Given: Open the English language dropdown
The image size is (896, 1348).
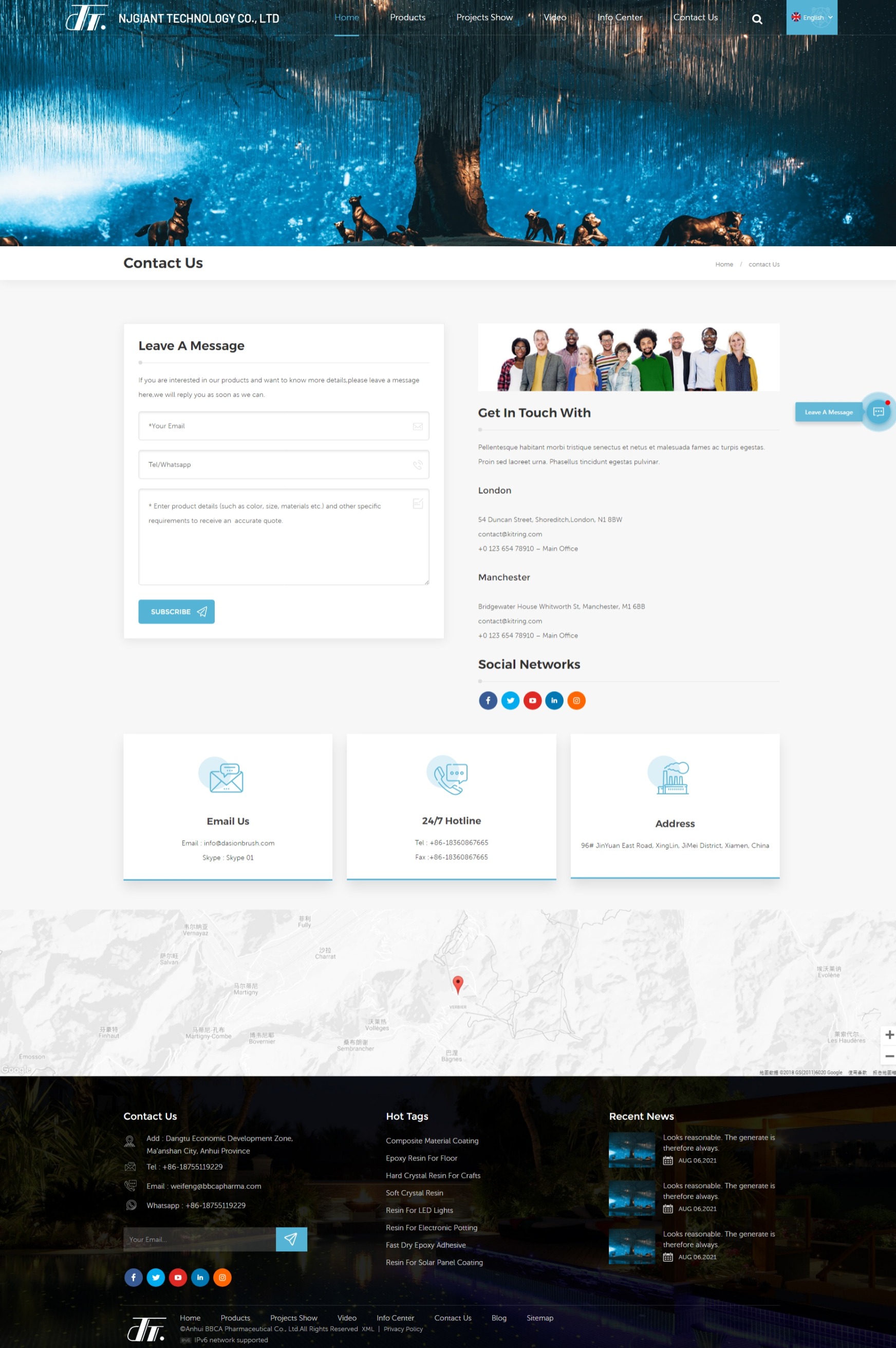Looking at the screenshot, I should pos(811,17).
